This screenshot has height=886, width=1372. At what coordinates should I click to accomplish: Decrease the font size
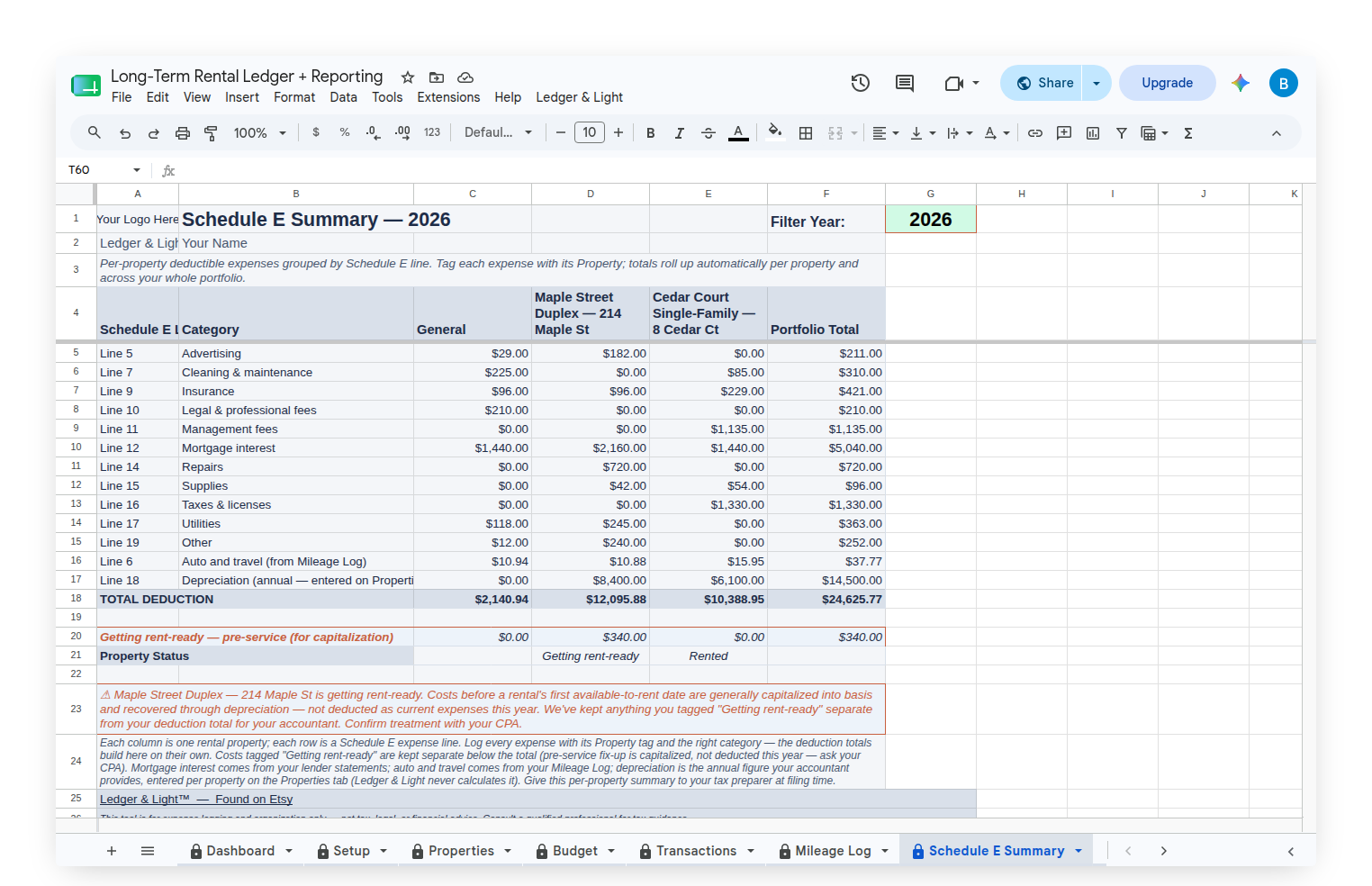561,132
